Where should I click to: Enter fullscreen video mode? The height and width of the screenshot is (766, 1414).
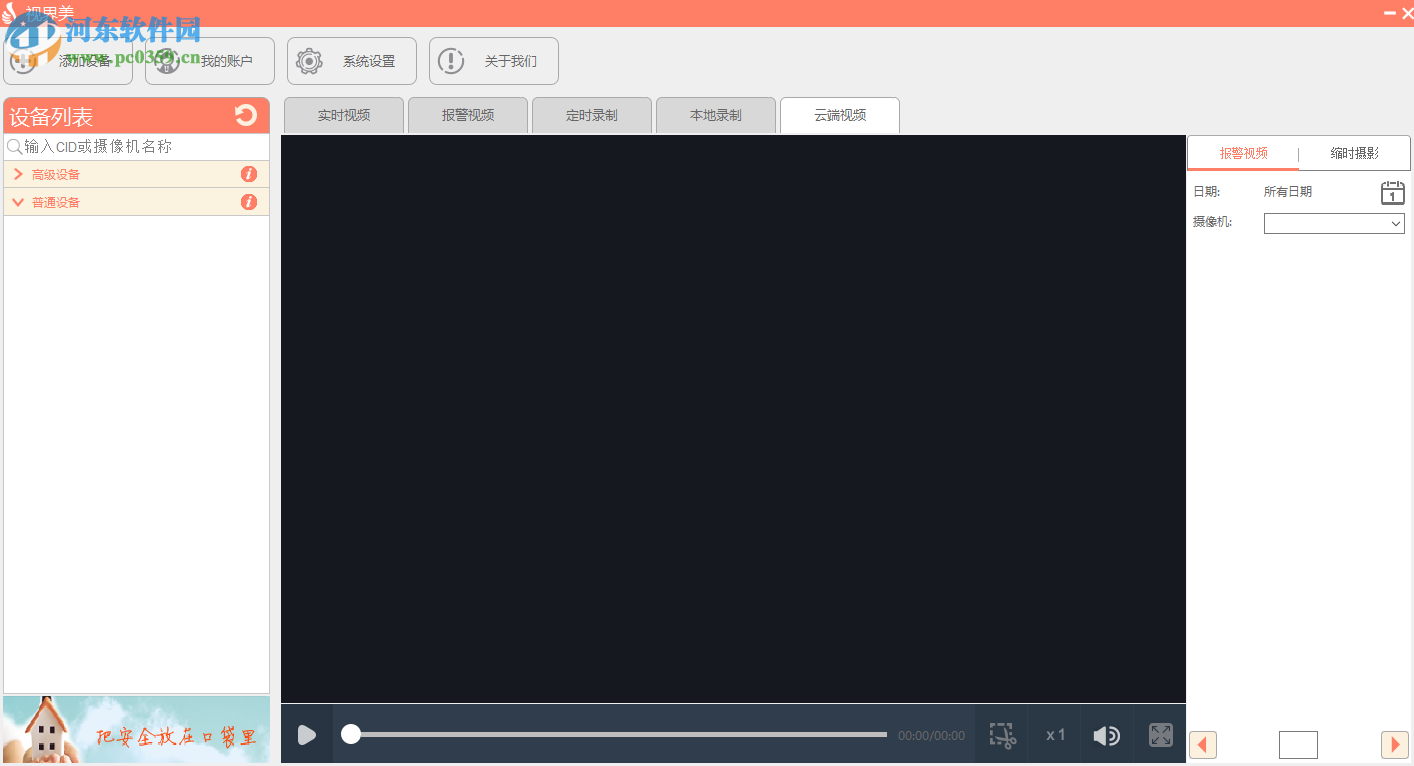point(1160,735)
